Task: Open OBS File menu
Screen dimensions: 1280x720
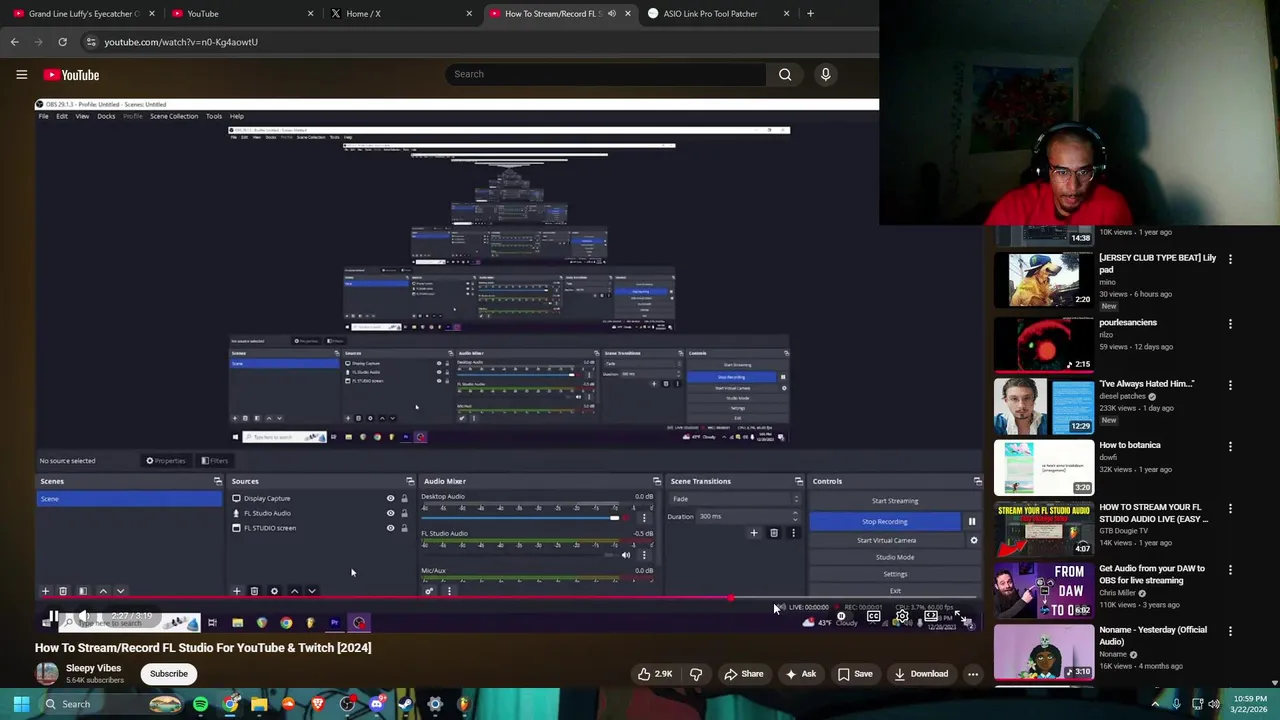Action: click(x=43, y=116)
